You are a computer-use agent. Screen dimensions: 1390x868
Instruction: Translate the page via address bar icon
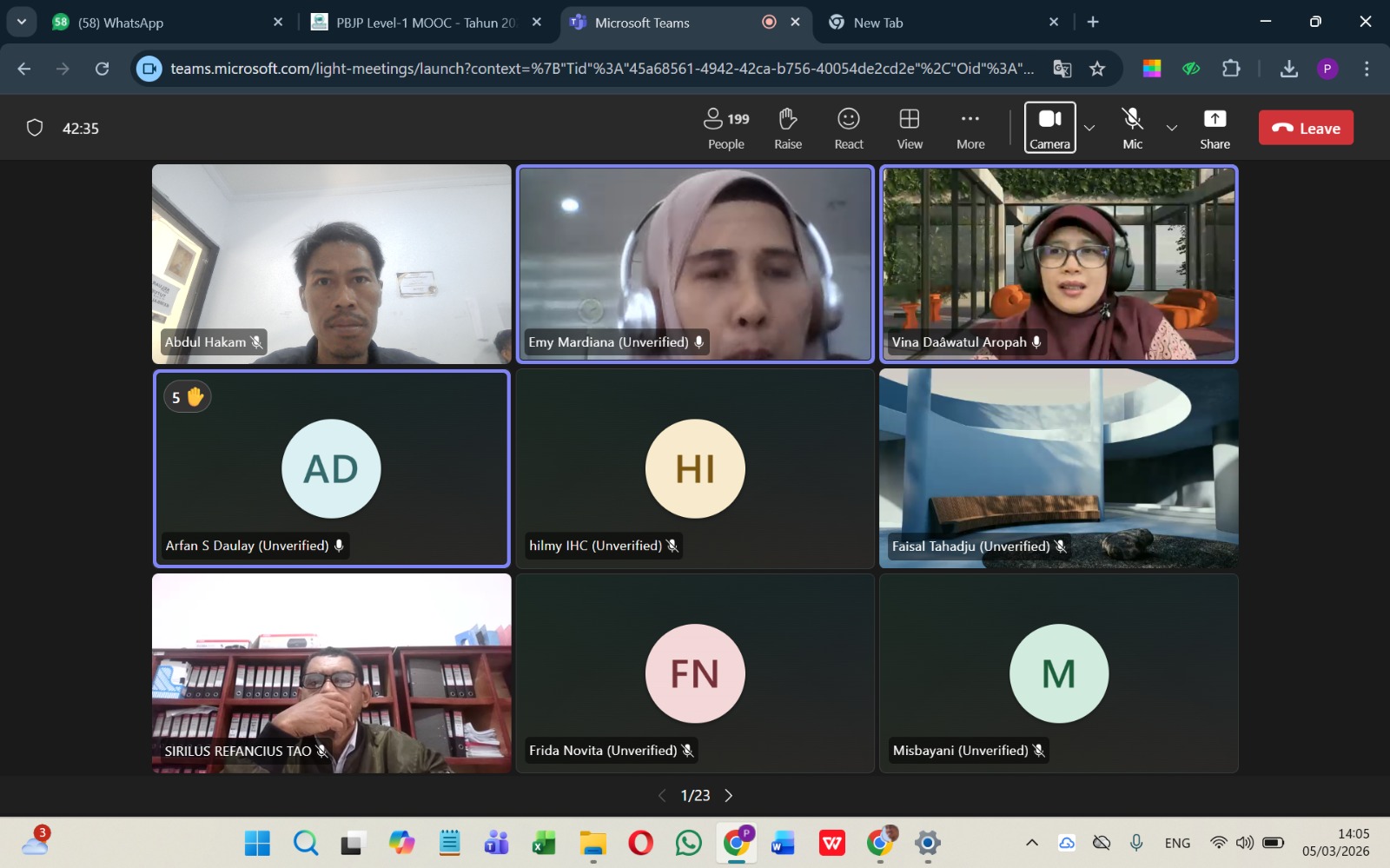pos(1062,68)
